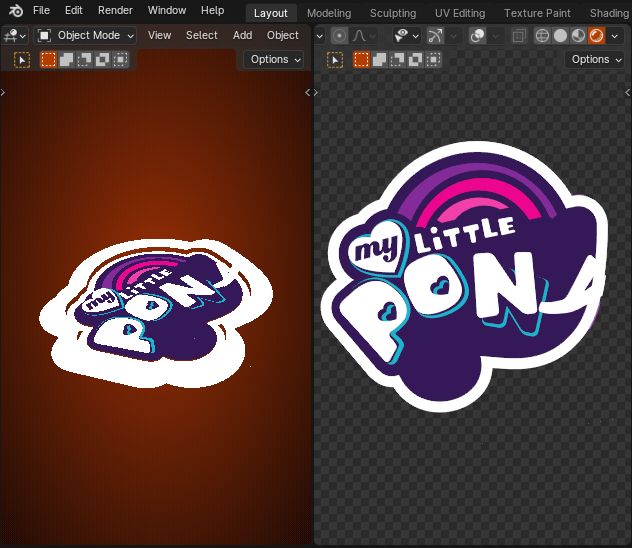Switch to the Sculpting workspace tab
Image resolution: width=632 pixels, height=548 pixels.
(393, 13)
